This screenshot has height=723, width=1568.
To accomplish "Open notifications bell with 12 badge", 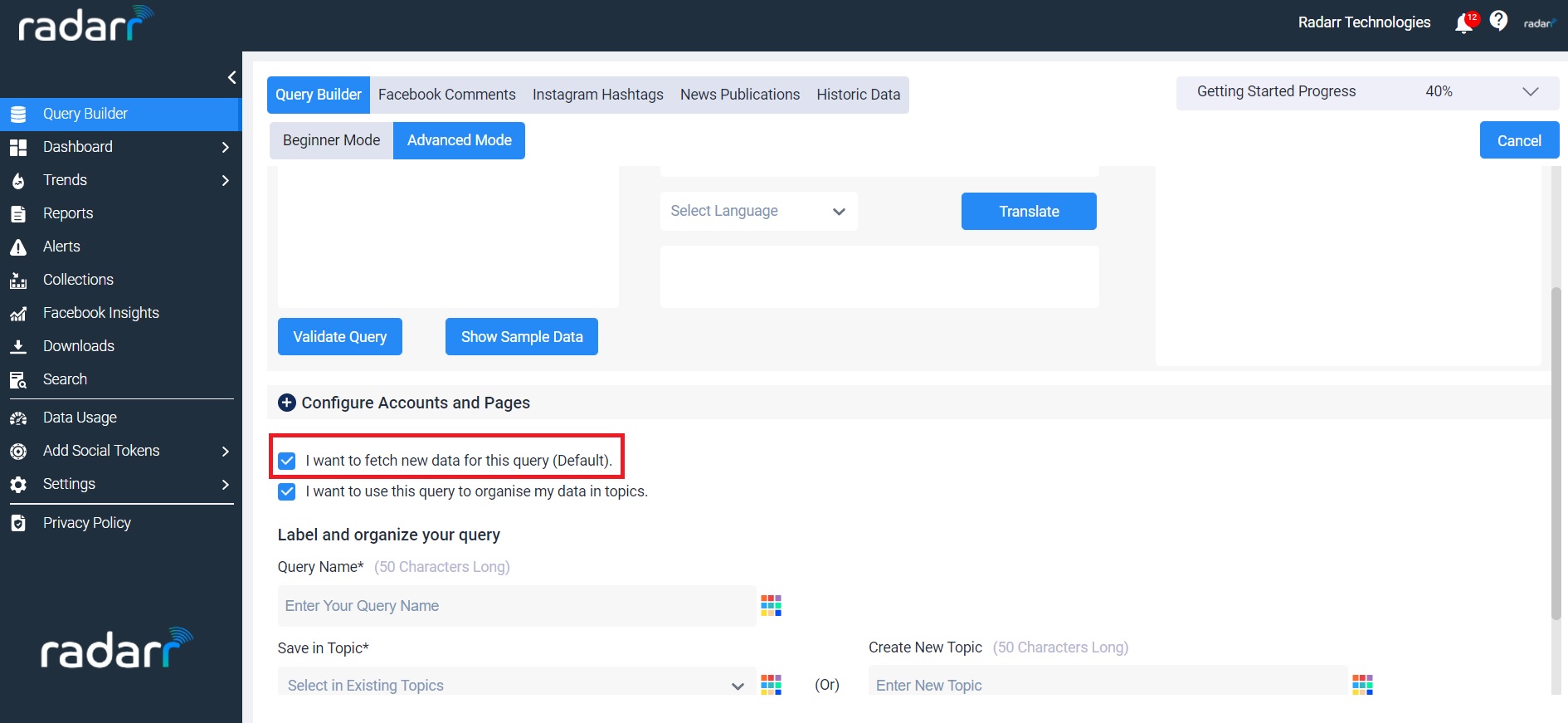I will tap(1466, 22).
